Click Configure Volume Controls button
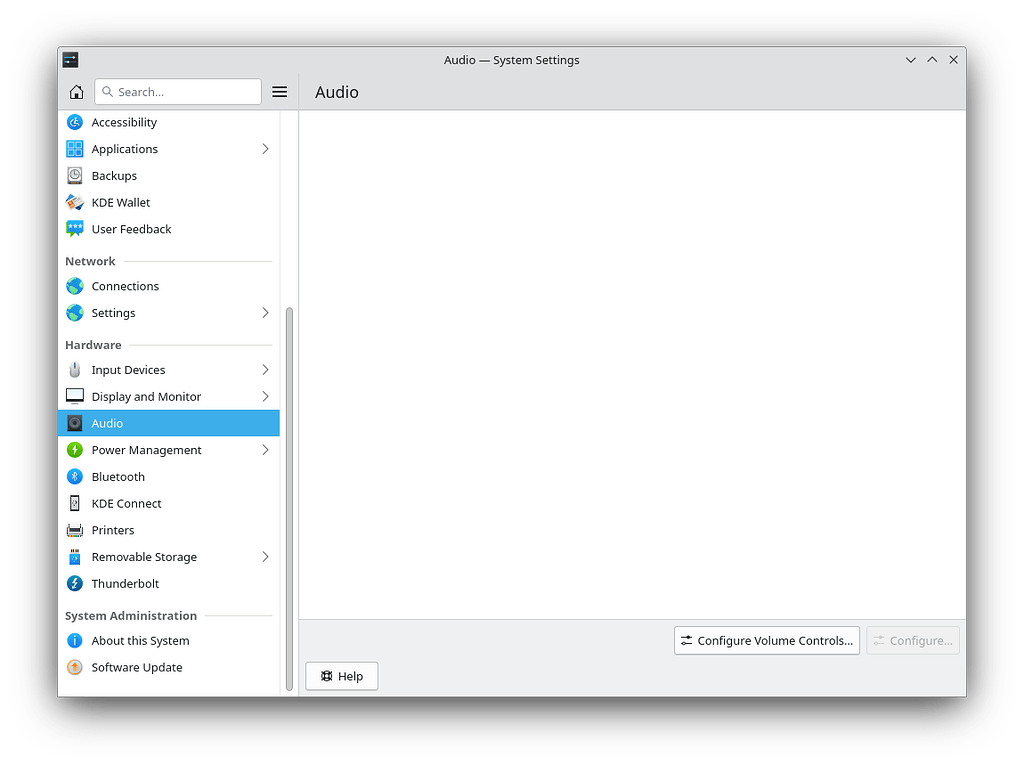This screenshot has height=764, width=1024. click(x=766, y=640)
